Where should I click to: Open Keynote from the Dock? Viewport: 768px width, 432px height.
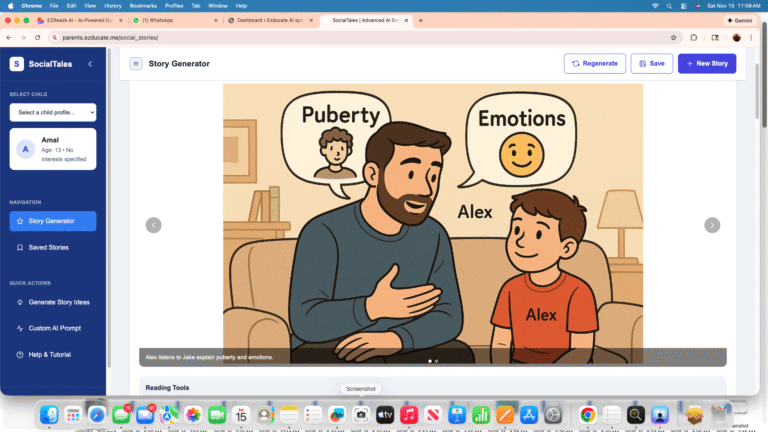(x=457, y=415)
